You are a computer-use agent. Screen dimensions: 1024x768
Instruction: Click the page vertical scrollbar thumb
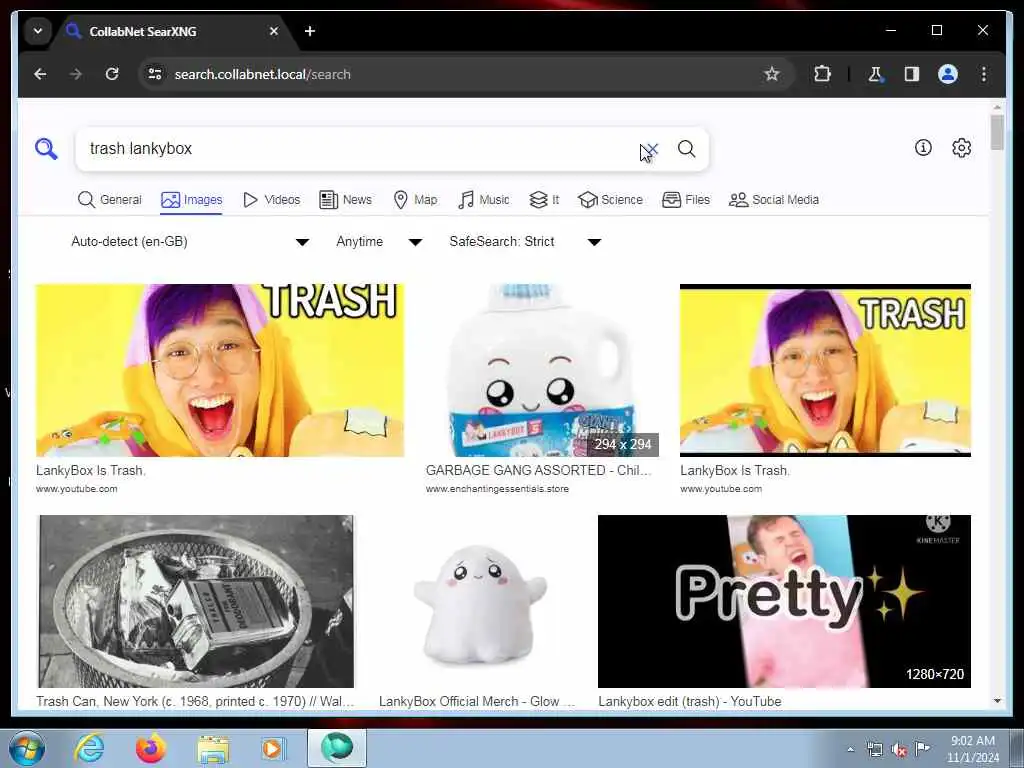(x=997, y=133)
